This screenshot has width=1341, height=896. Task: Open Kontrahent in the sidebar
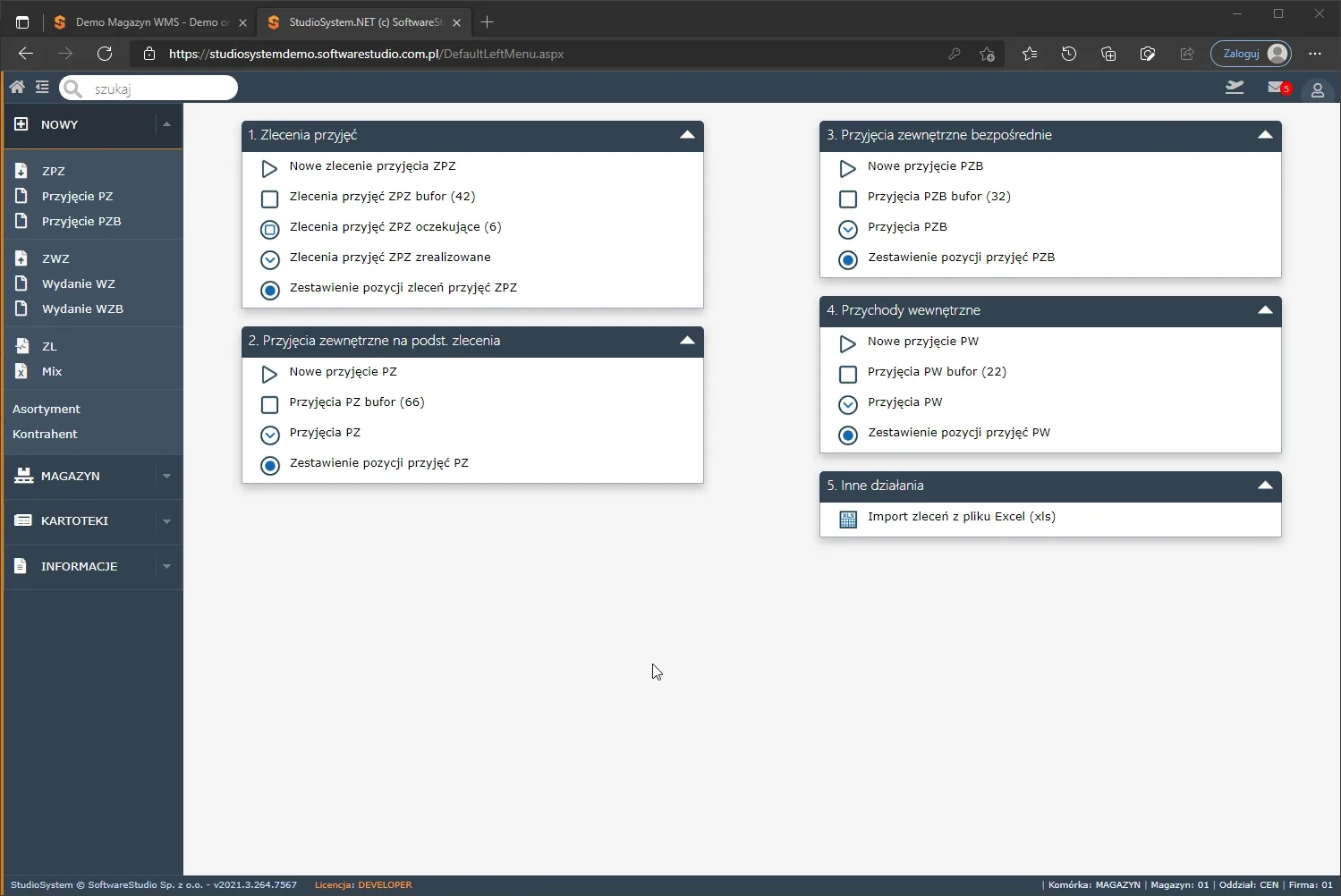click(45, 434)
